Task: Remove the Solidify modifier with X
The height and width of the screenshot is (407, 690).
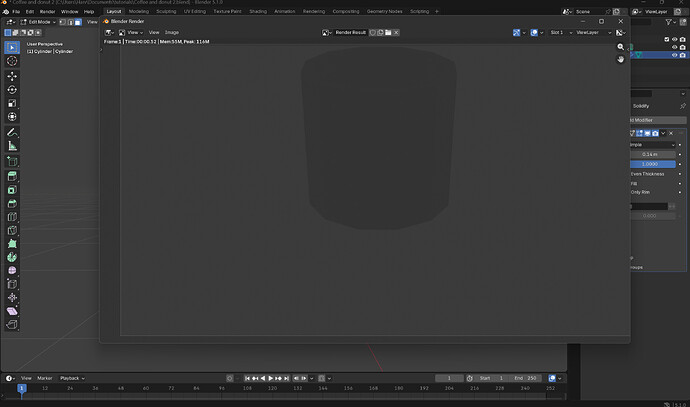Action: coord(671,133)
